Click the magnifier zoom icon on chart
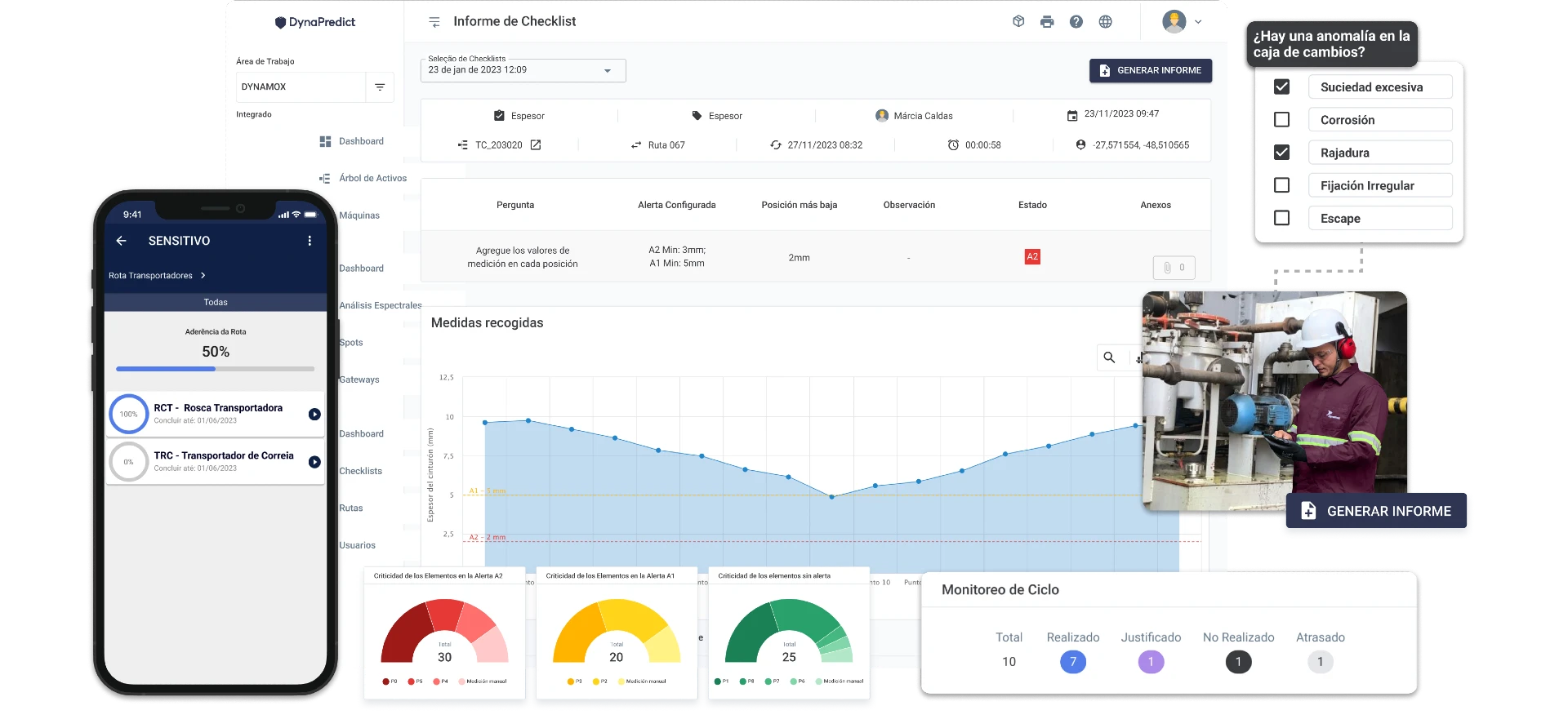The image size is (1568, 728). (x=1109, y=357)
